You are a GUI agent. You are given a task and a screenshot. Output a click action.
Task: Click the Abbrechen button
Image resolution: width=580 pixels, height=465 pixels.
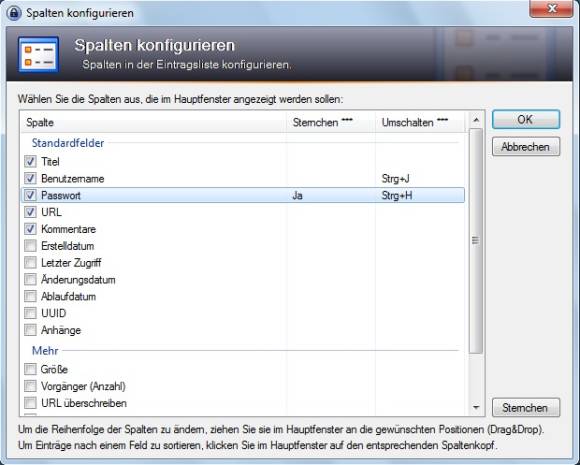[526, 147]
